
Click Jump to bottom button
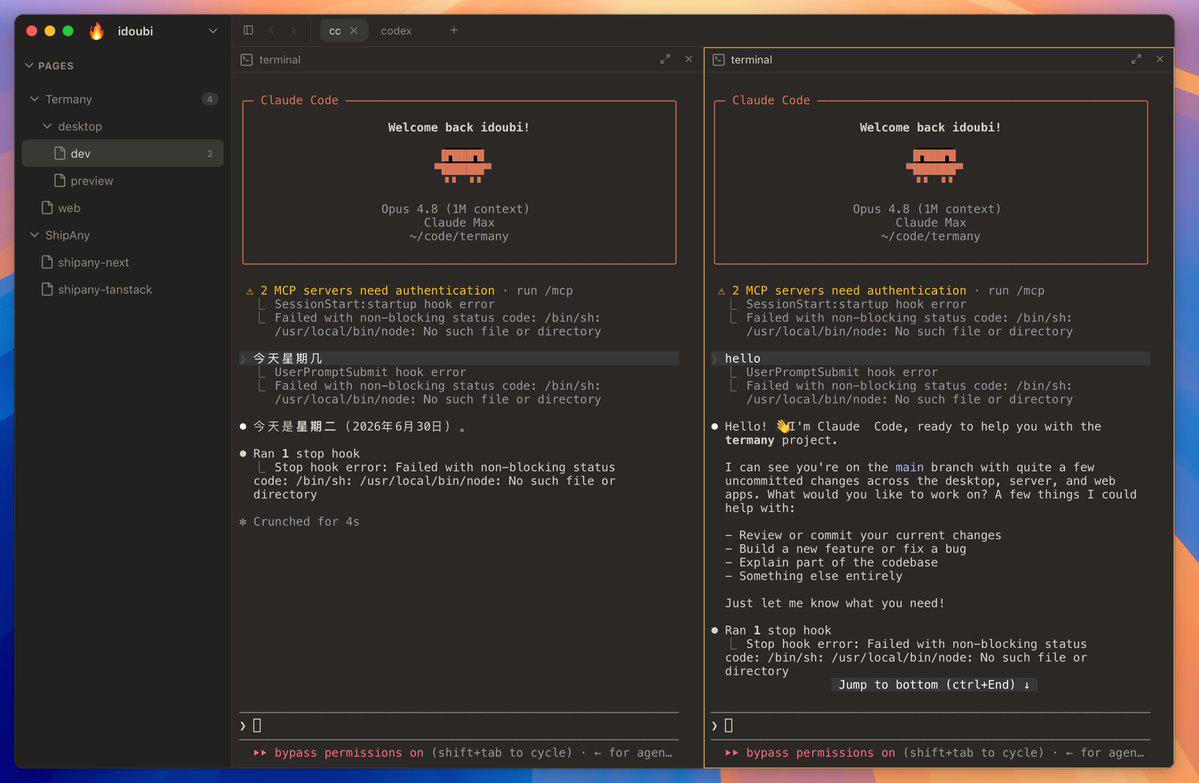[x=934, y=684]
